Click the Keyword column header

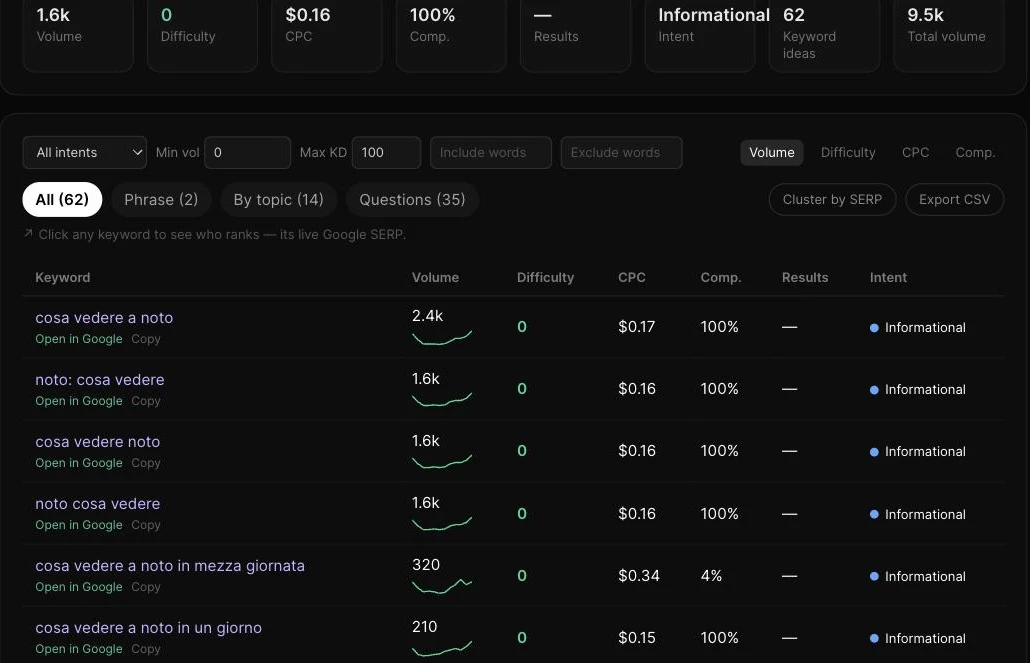pos(62,277)
